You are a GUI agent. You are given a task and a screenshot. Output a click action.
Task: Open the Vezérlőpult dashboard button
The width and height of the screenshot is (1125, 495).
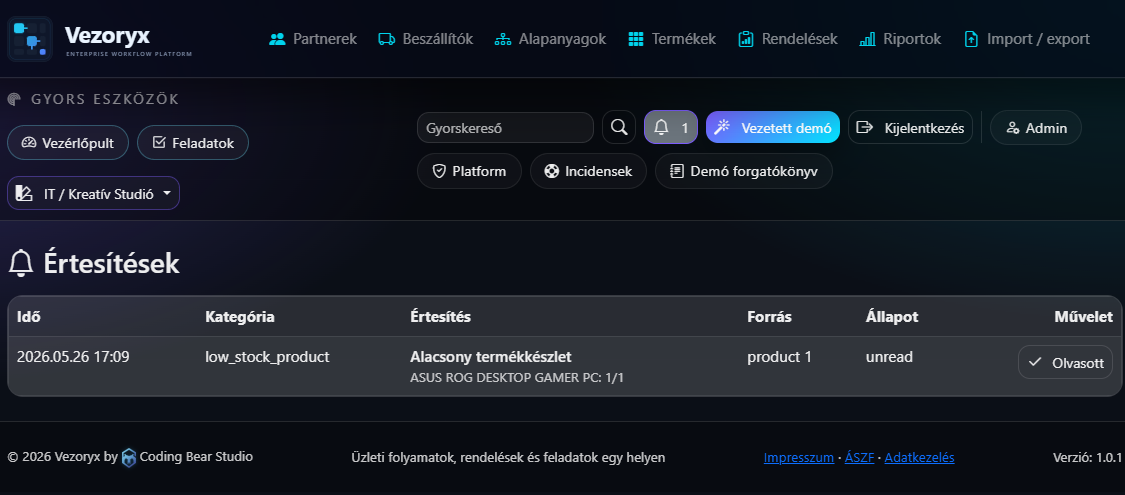(x=67, y=143)
